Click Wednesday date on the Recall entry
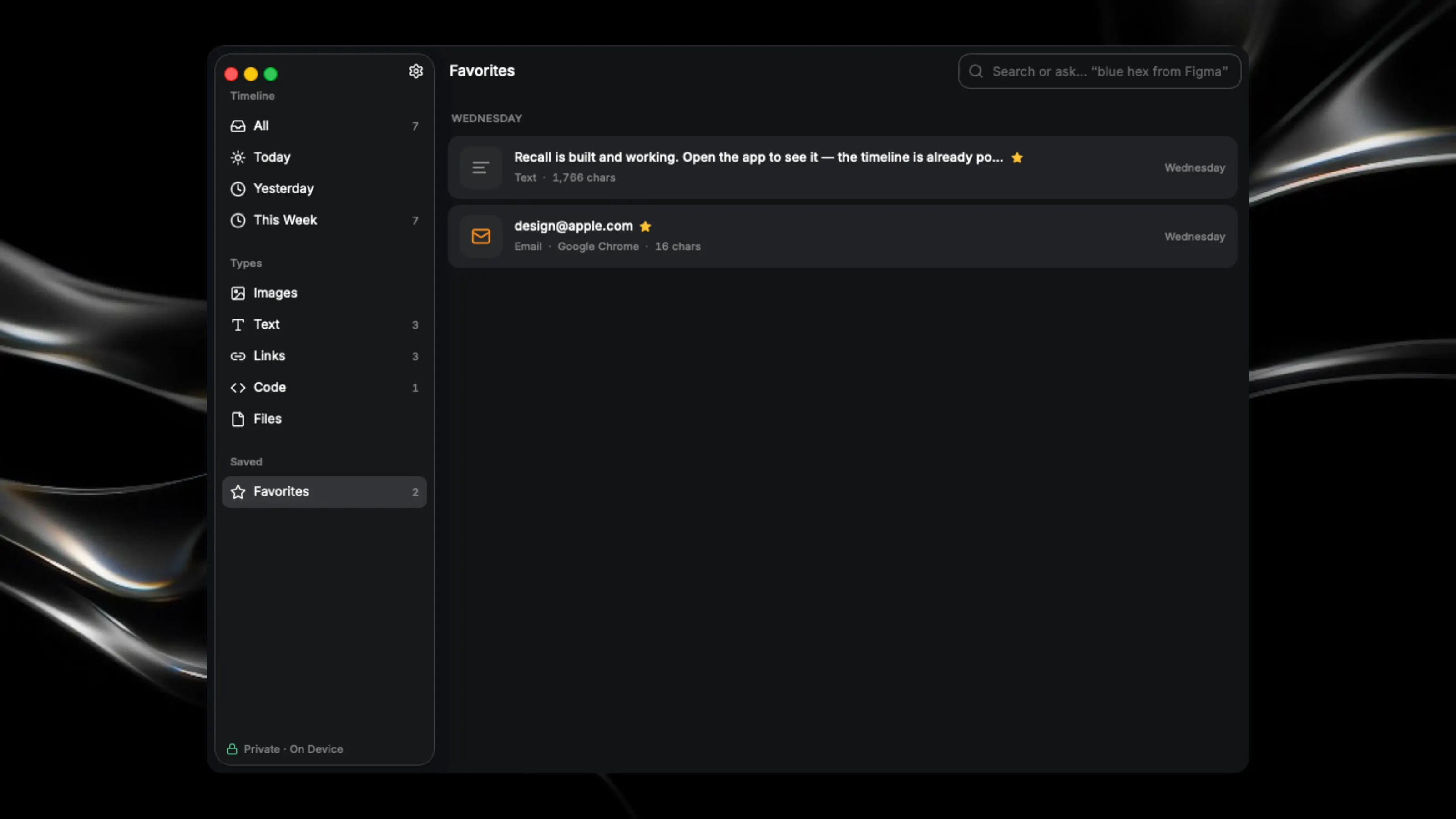1456x819 pixels. tap(1194, 168)
